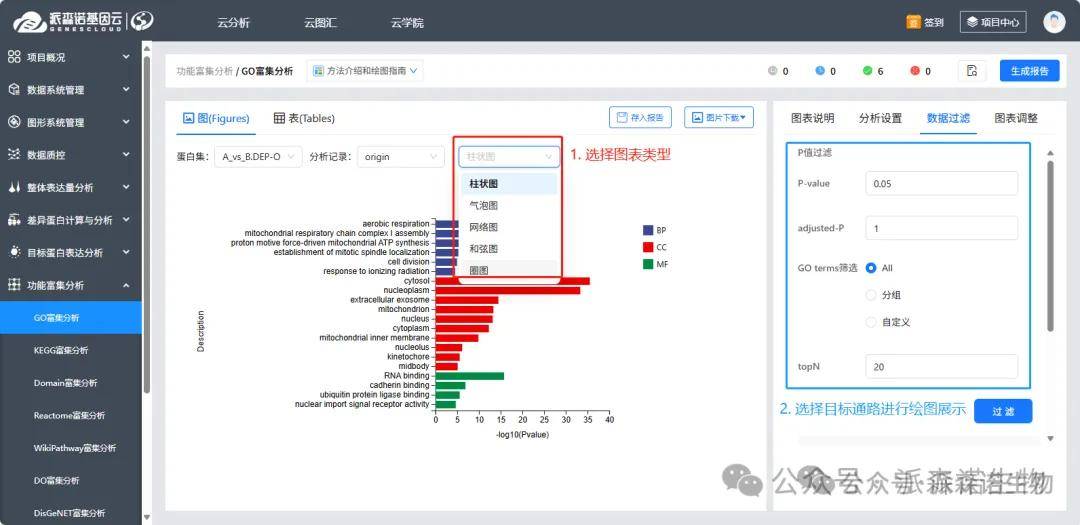This screenshot has height=525, width=1080.
Task: Click the 项目概况 sidebar icon
Action: pyautogui.click(x=14, y=57)
